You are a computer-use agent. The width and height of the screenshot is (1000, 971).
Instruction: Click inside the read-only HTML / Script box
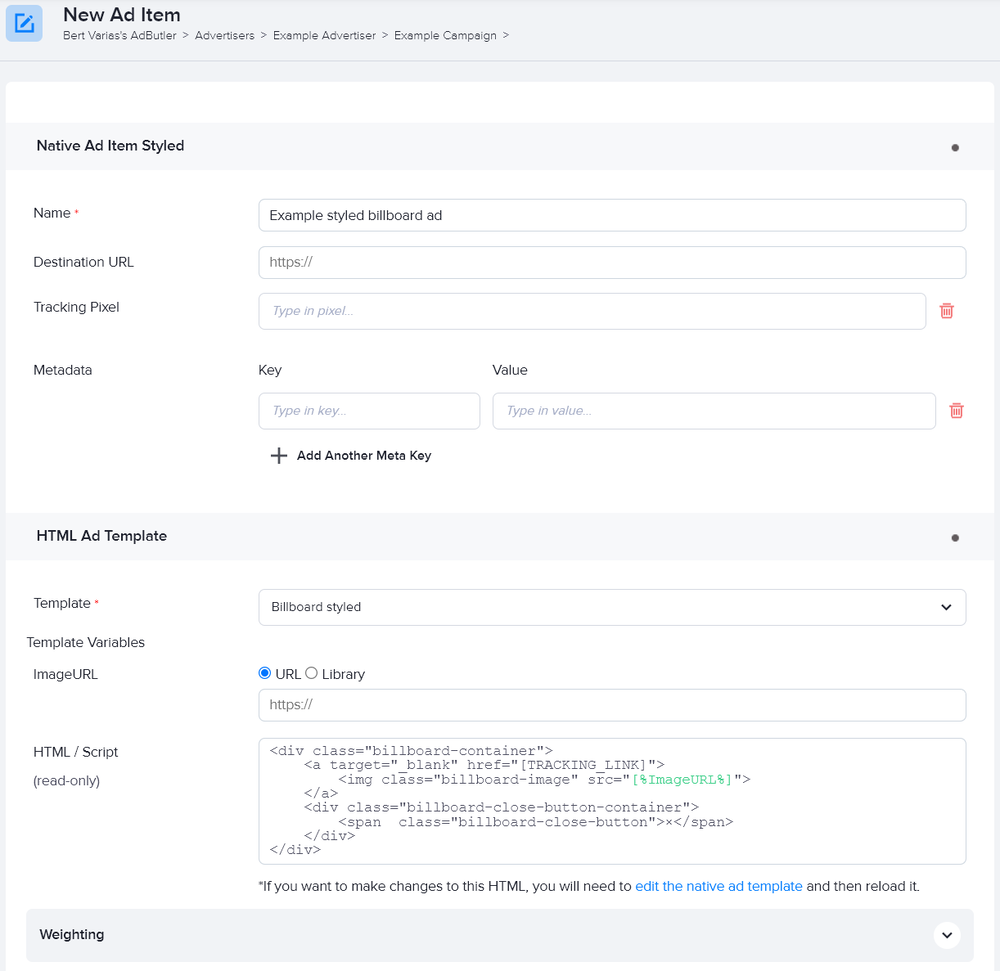[x=612, y=801]
